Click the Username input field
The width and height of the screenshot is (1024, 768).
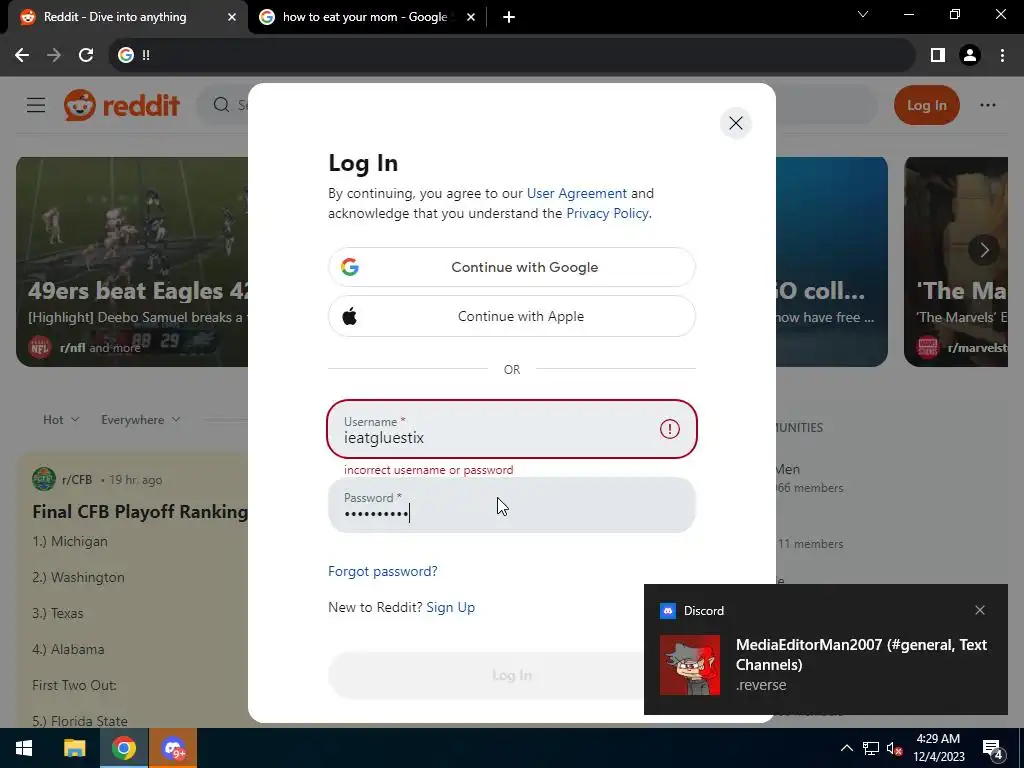[x=511, y=429]
